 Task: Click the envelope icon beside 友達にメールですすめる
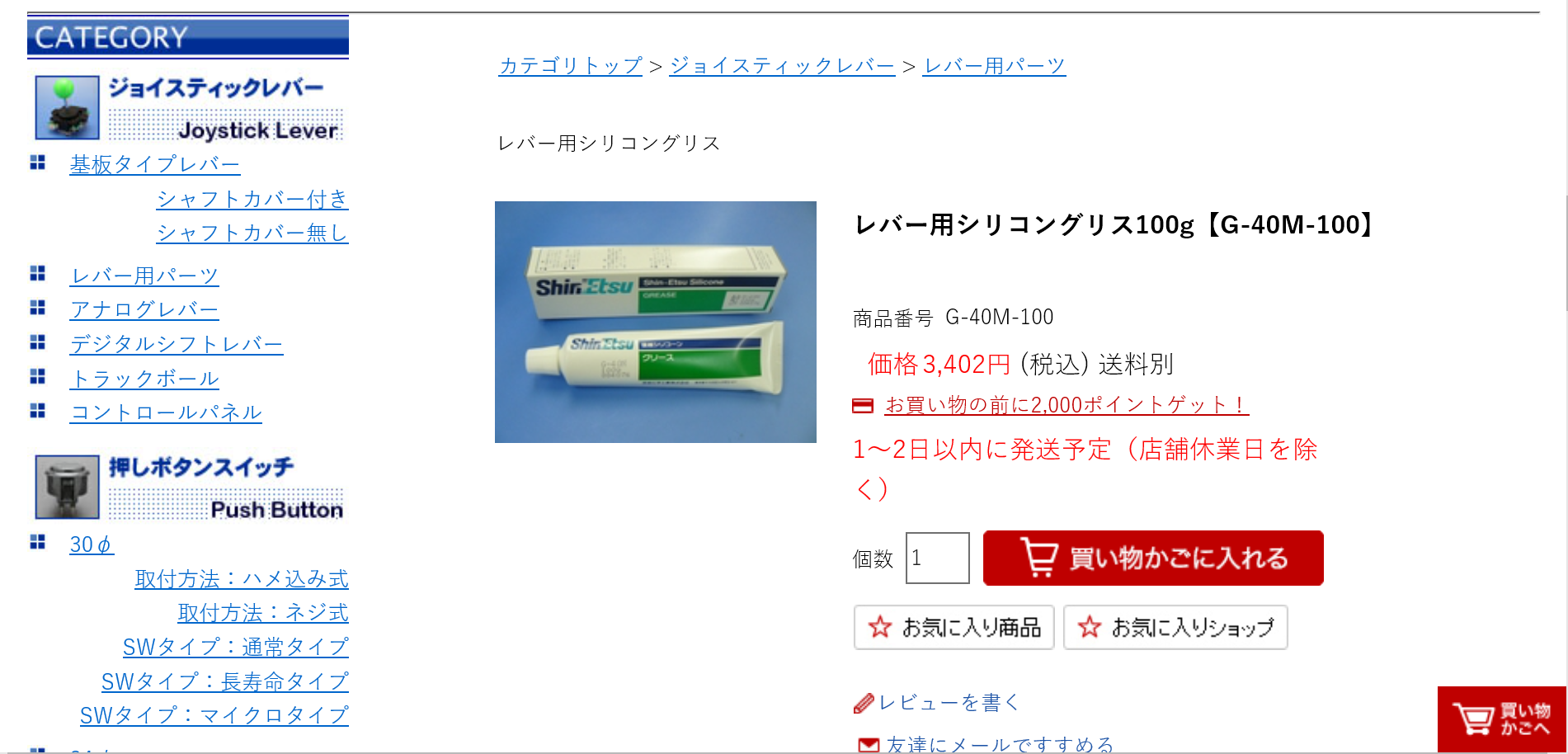tap(869, 745)
